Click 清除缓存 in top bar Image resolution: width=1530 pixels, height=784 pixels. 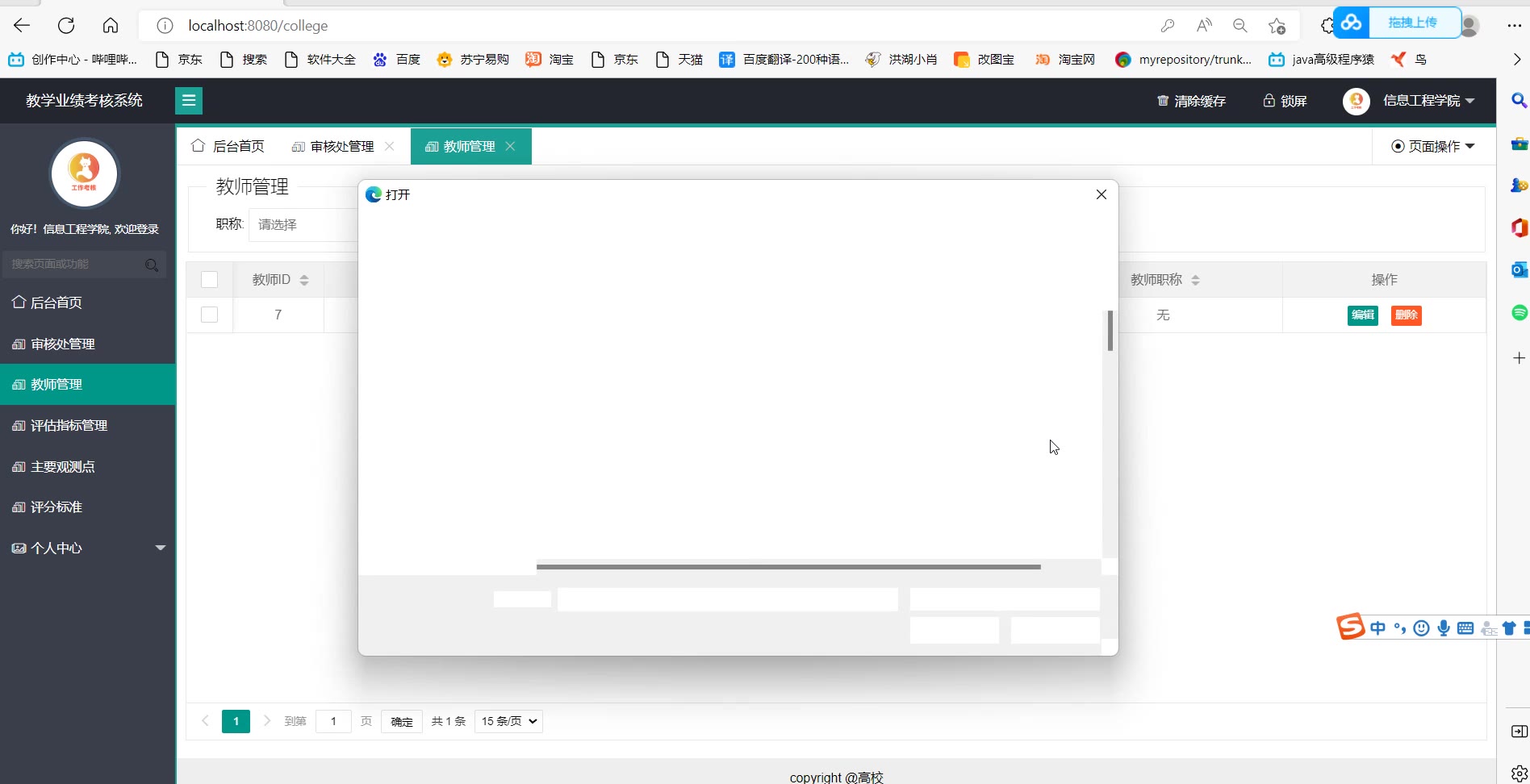point(1191,101)
